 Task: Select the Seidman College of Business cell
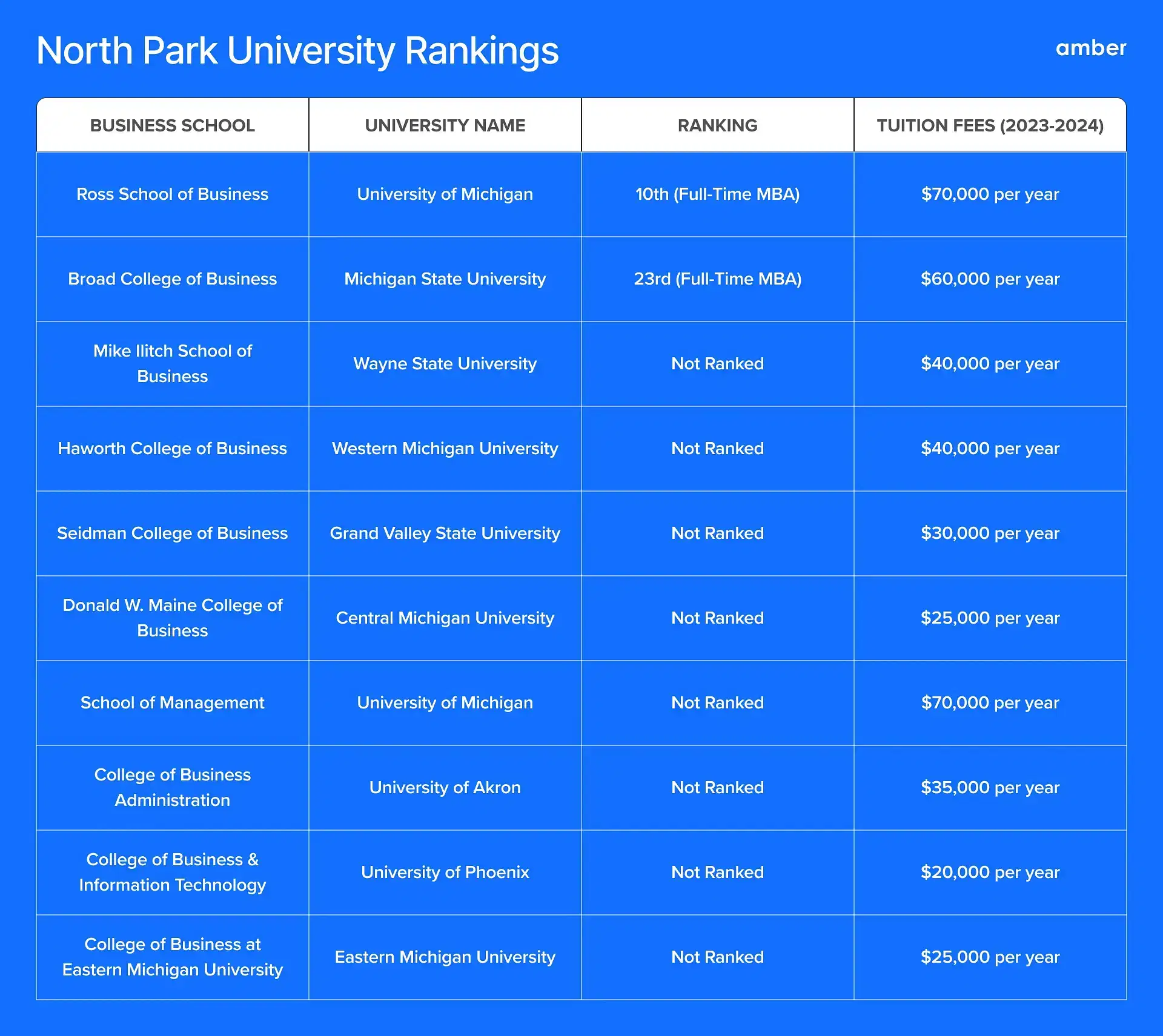pyautogui.click(x=173, y=533)
